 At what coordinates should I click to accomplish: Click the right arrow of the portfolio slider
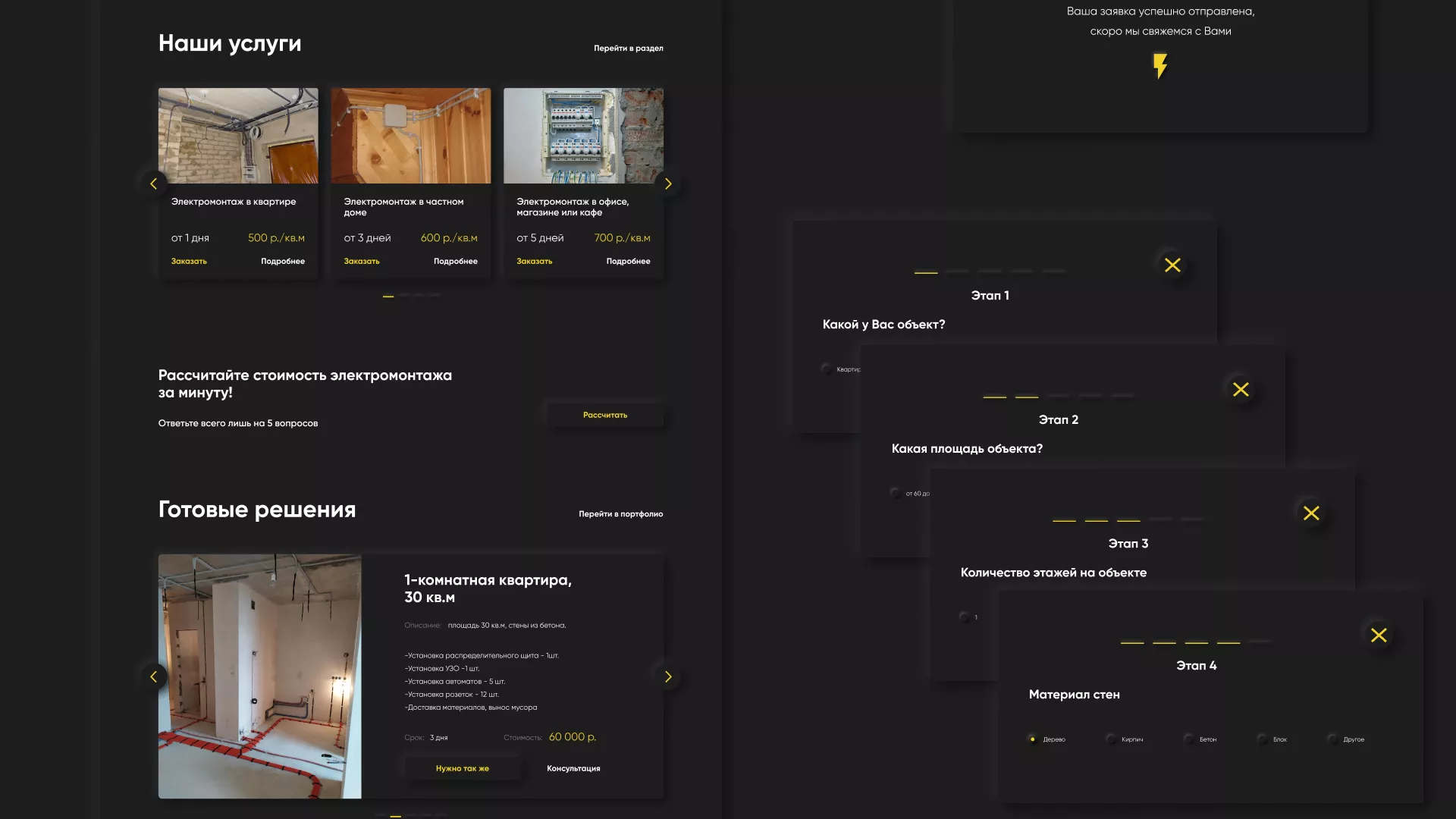(668, 676)
